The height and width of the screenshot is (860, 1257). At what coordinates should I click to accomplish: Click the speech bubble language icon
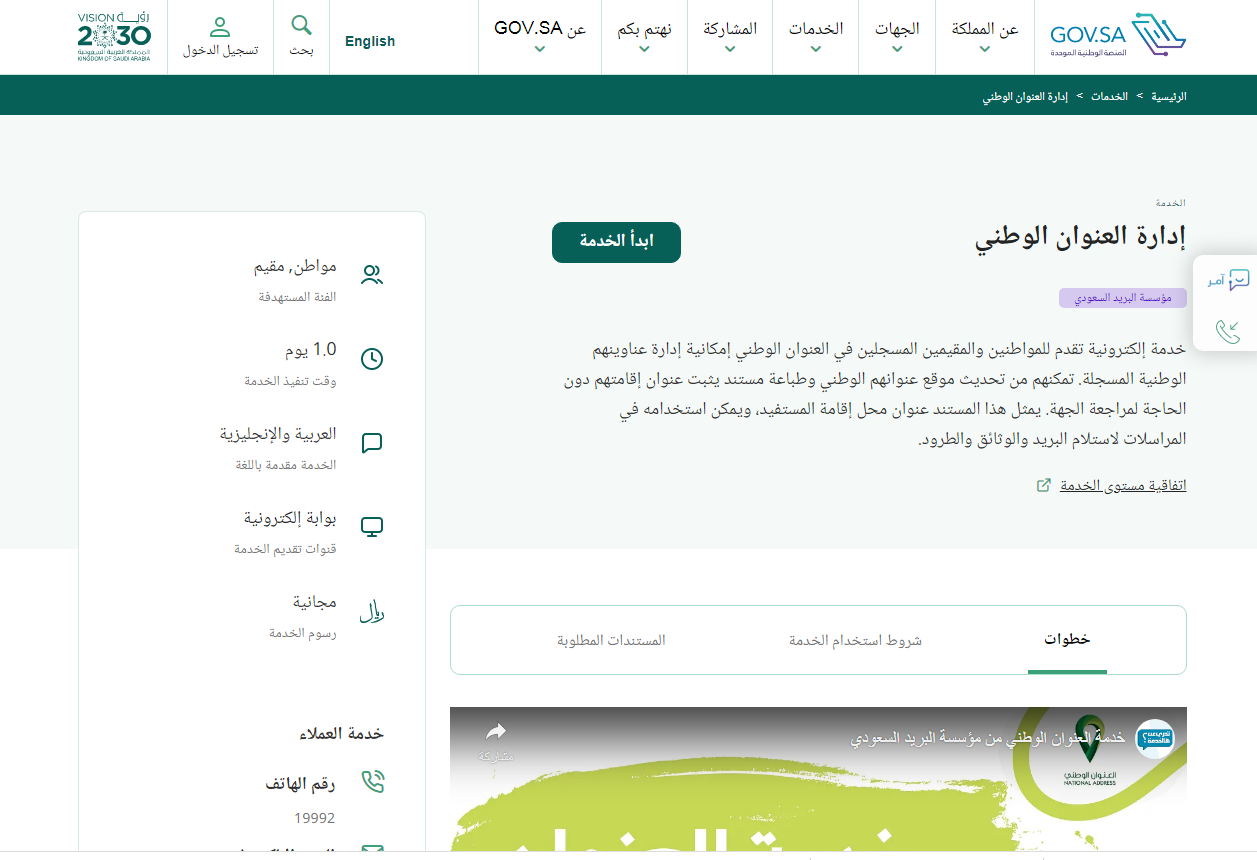(x=372, y=443)
